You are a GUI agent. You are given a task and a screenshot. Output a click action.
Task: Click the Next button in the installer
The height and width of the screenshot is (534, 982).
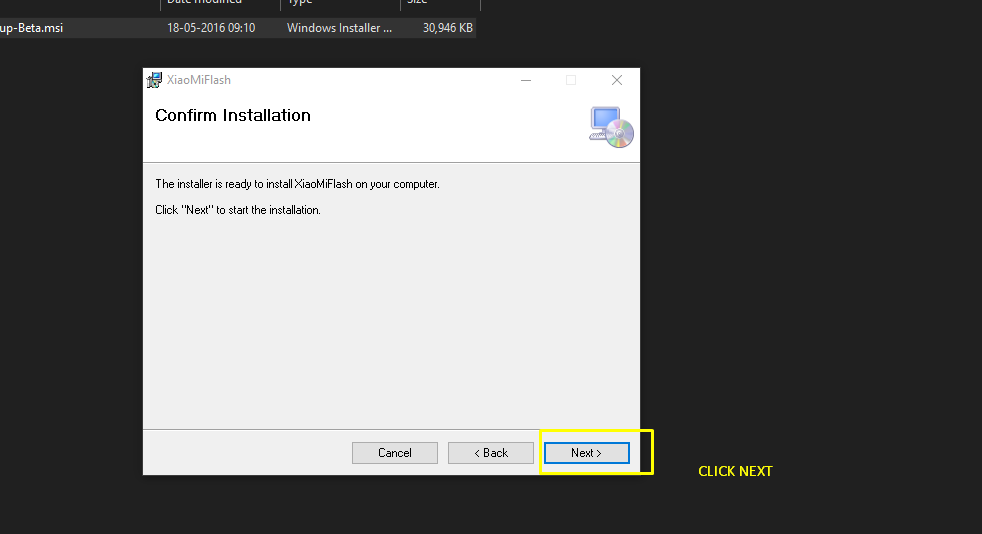coord(587,453)
